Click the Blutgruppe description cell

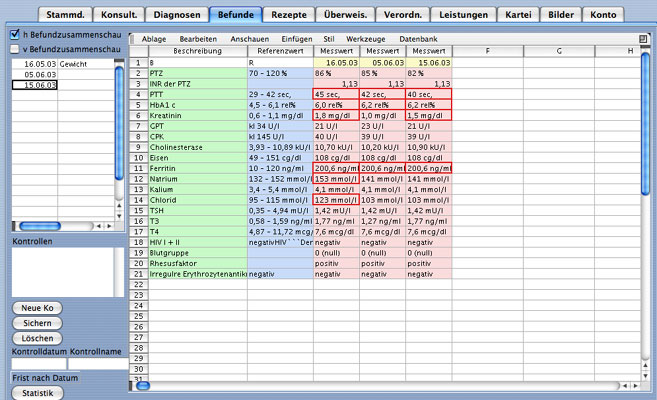(198, 253)
